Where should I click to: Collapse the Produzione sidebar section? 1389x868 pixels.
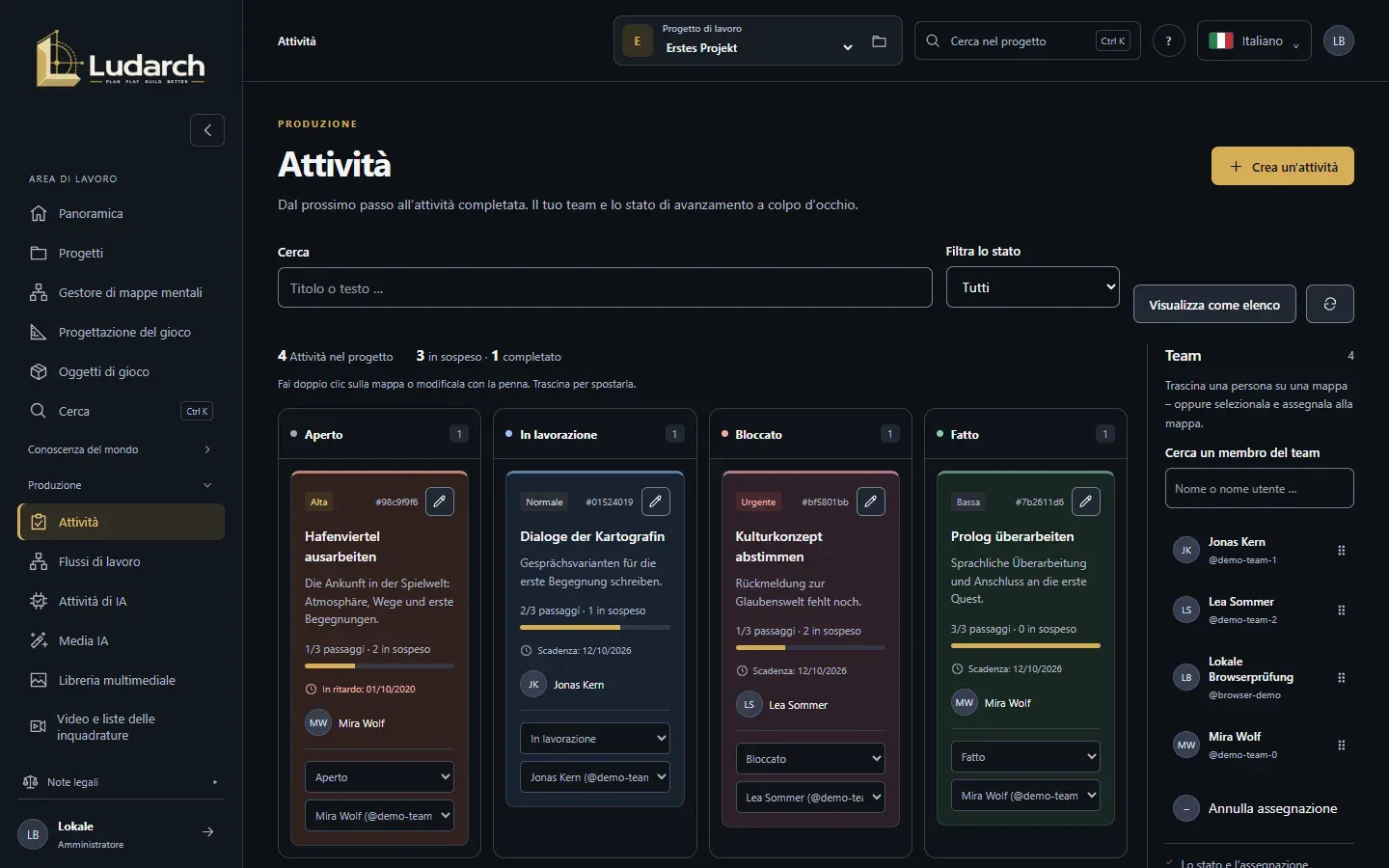pyautogui.click(x=122, y=485)
